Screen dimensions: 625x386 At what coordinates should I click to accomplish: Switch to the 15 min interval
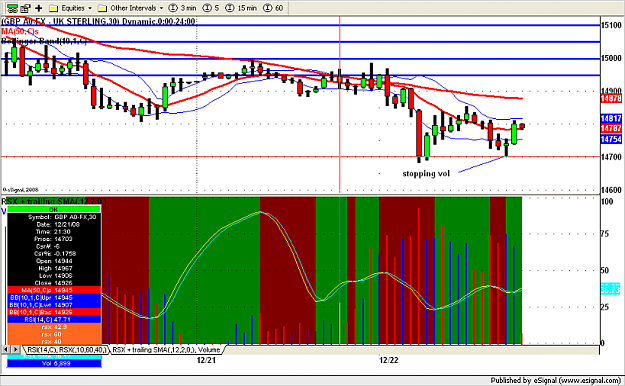(x=241, y=8)
